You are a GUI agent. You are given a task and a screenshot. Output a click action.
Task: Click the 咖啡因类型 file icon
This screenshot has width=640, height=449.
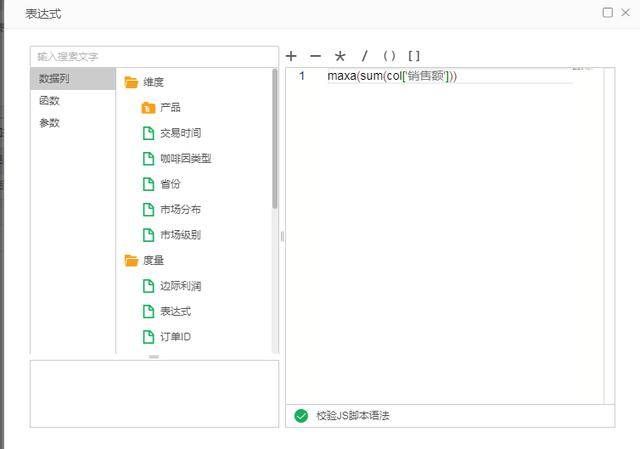(148, 158)
